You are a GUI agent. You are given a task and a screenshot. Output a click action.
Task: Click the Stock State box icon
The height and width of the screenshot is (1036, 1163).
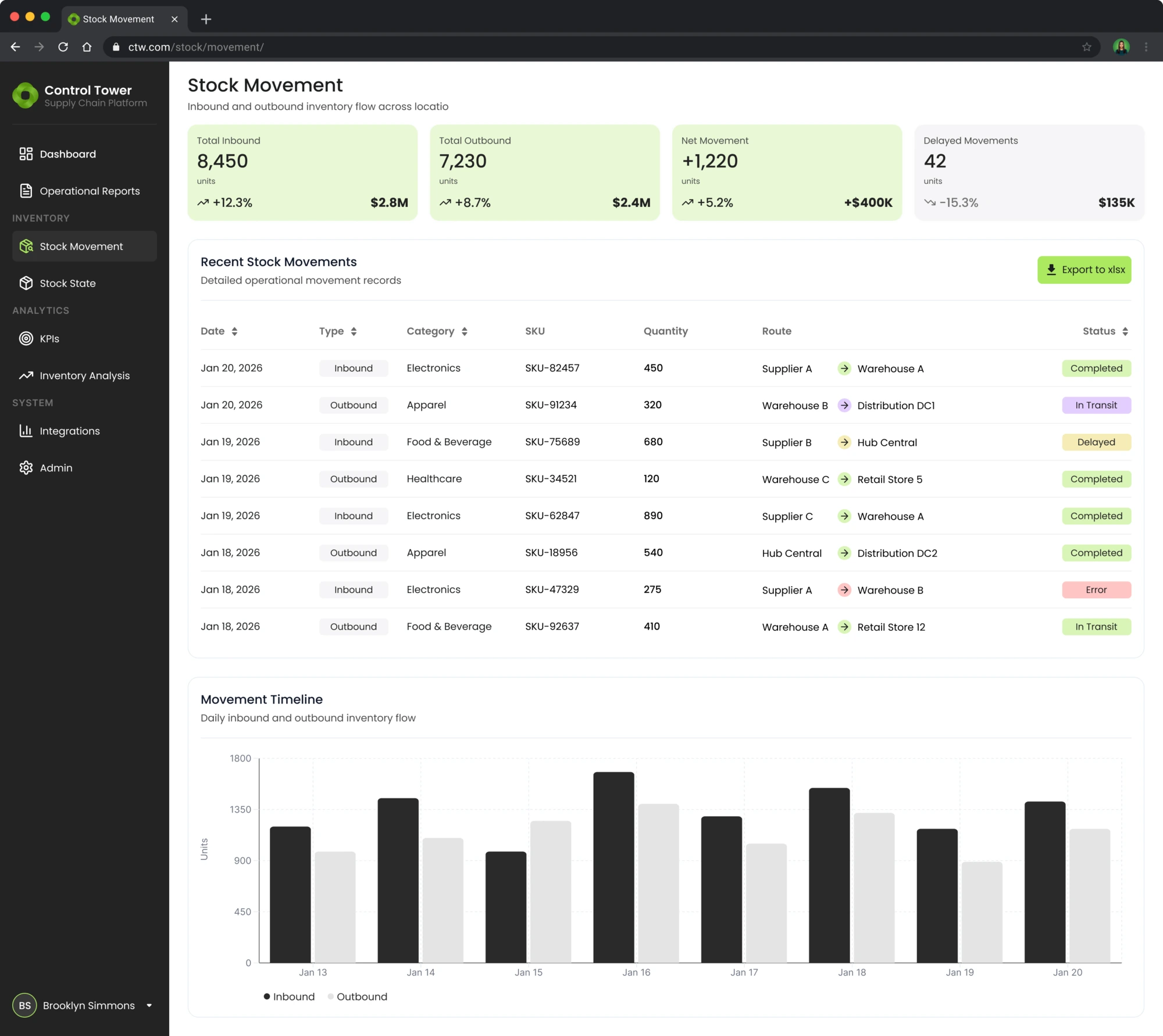click(x=26, y=283)
